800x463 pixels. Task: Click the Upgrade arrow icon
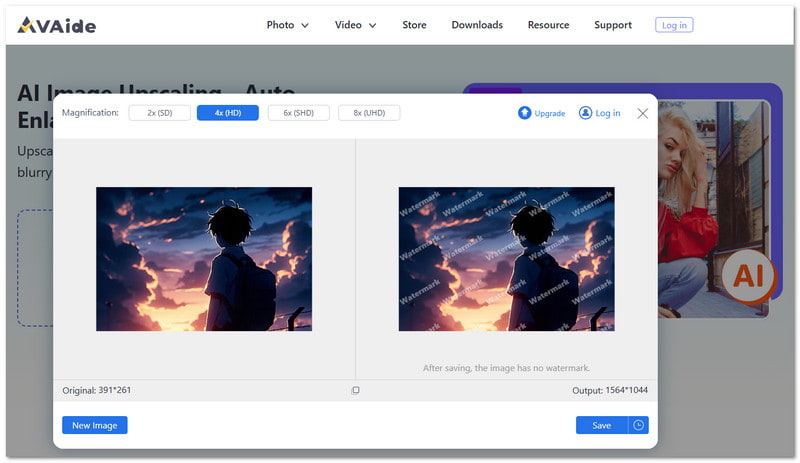[524, 113]
